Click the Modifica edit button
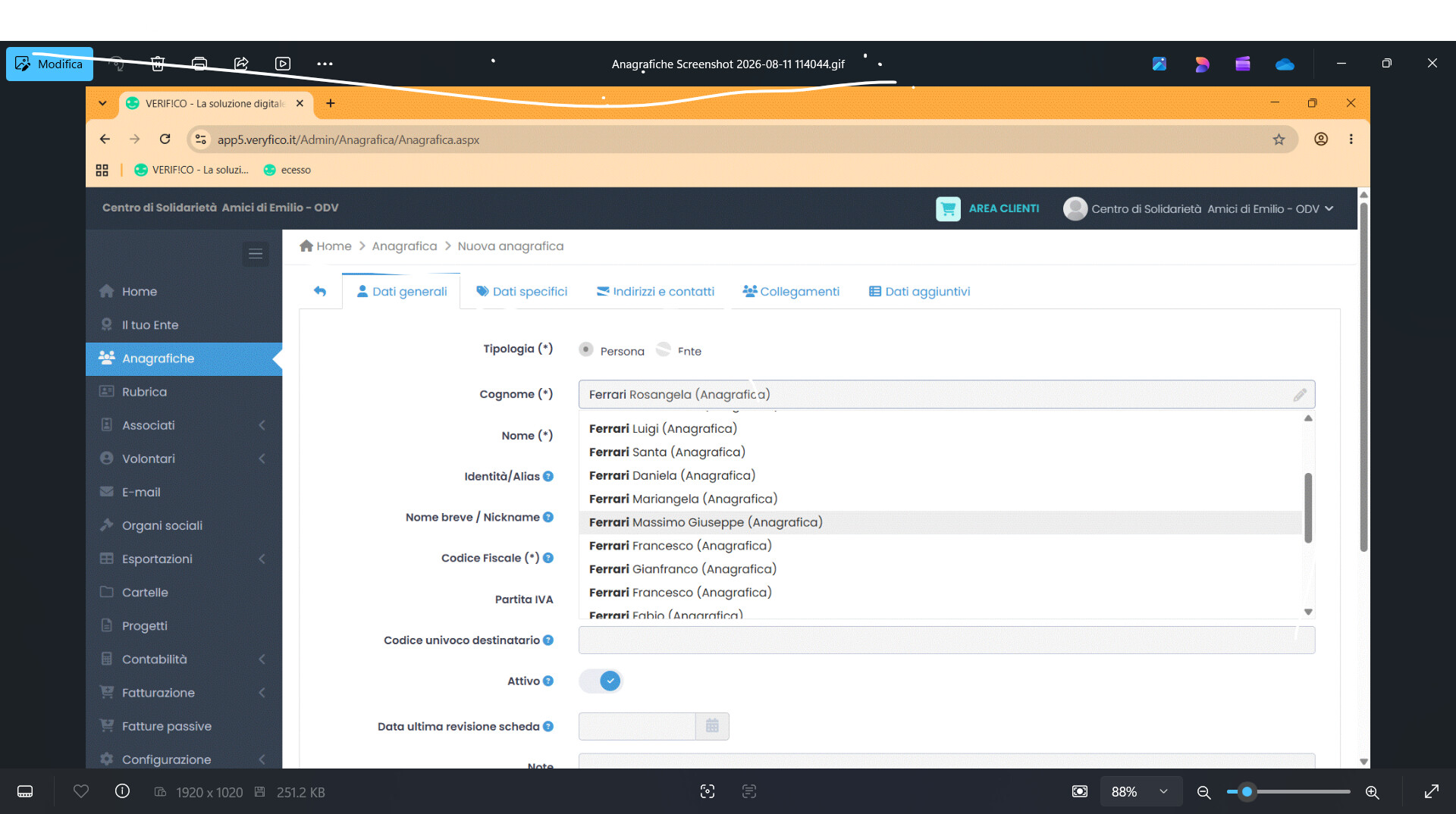The image size is (1456, 814). click(49, 64)
